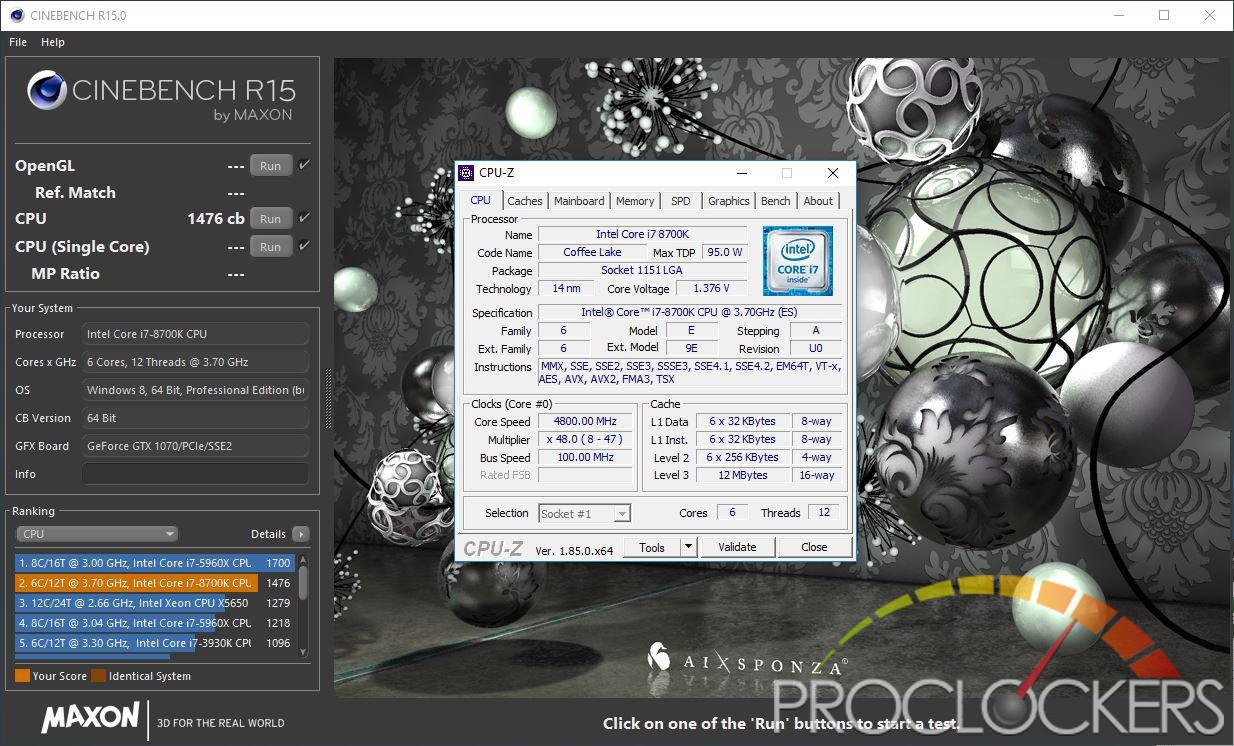Toggle the CPU (Single Core) test checkbox
This screenshot has height=746, width=1234.
point(304,246)
